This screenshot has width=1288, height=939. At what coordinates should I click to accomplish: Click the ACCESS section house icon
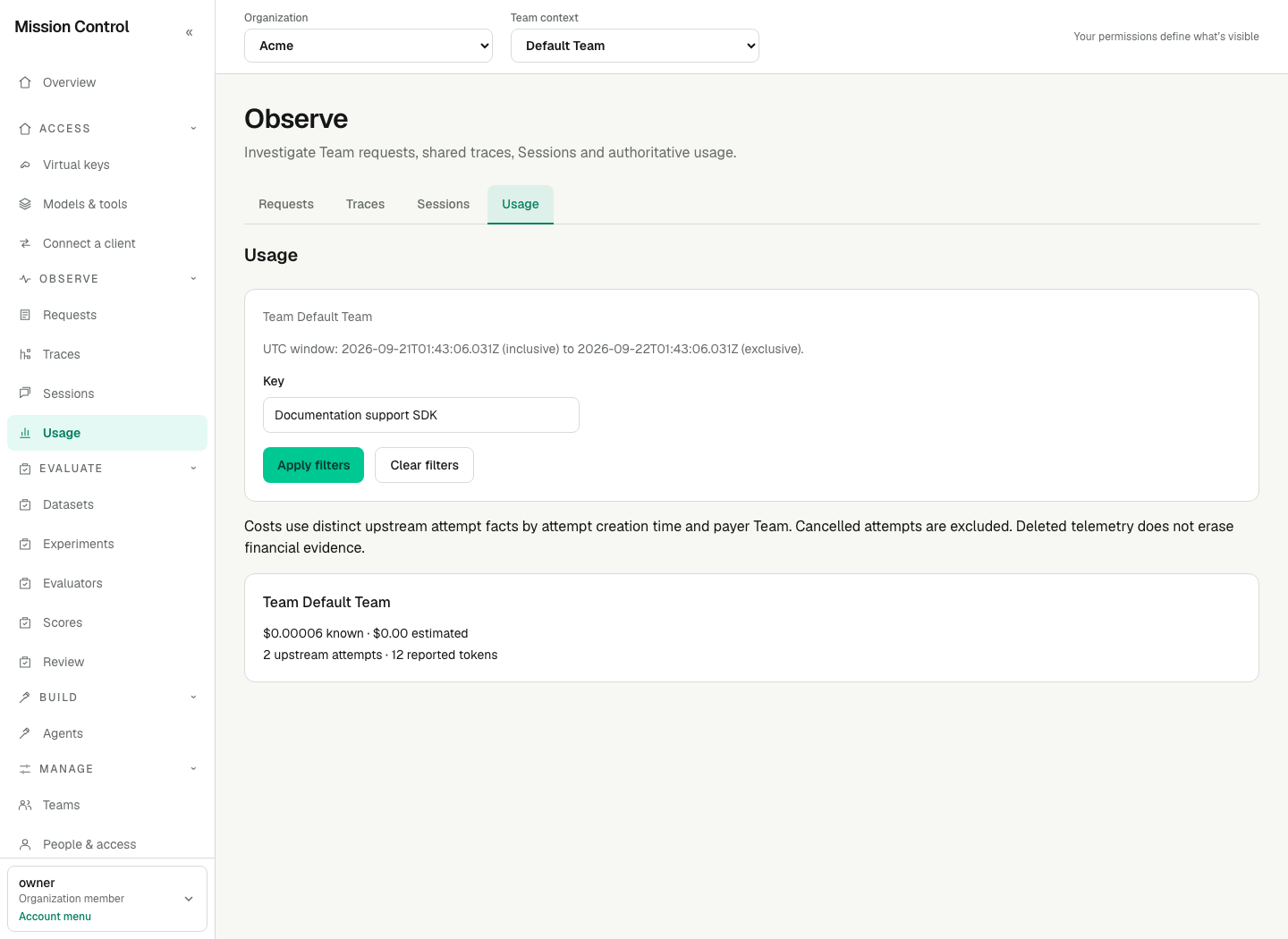click(25, 129)
